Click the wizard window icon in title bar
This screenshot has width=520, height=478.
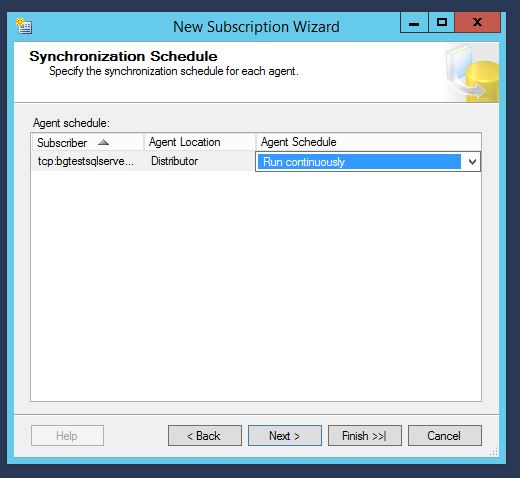click(24, 26)
